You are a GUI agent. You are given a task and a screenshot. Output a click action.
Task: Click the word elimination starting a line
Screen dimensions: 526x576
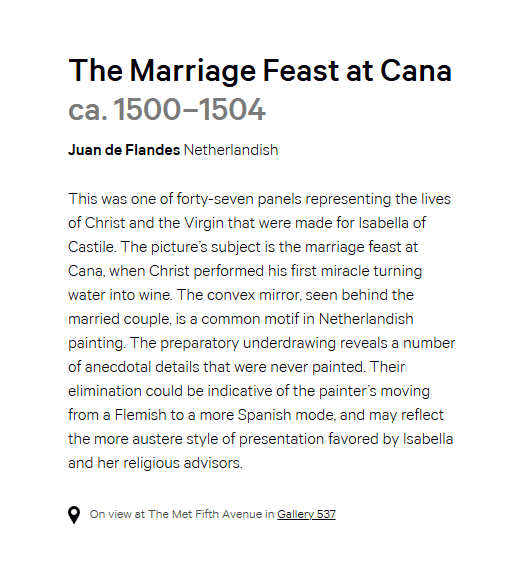click(x=105, y=391)
